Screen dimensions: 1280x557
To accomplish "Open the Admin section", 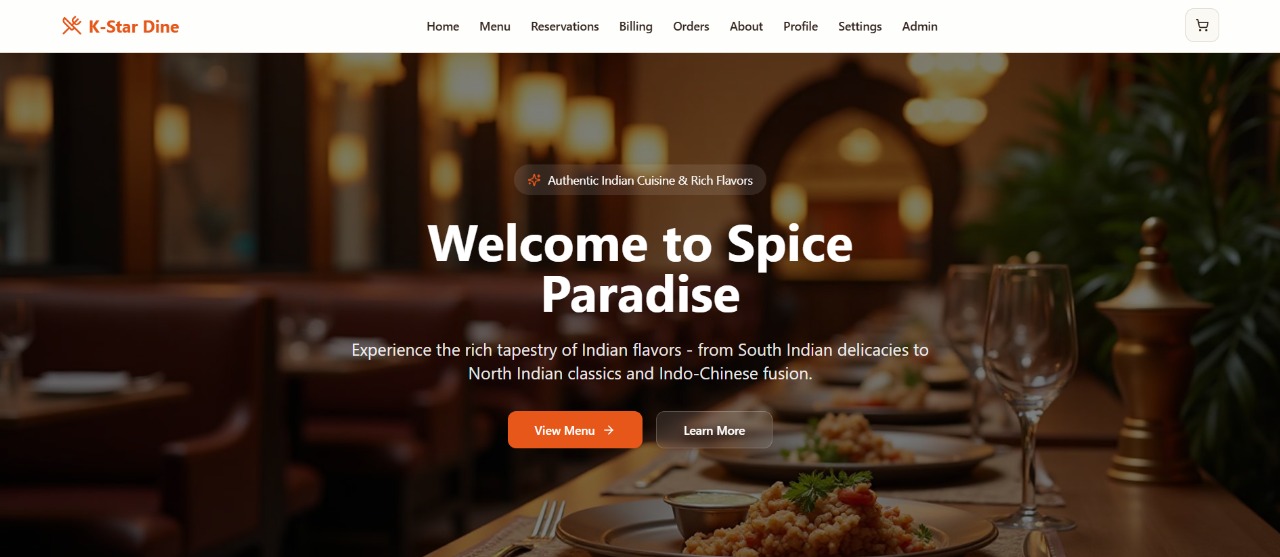I will (920, 27).
